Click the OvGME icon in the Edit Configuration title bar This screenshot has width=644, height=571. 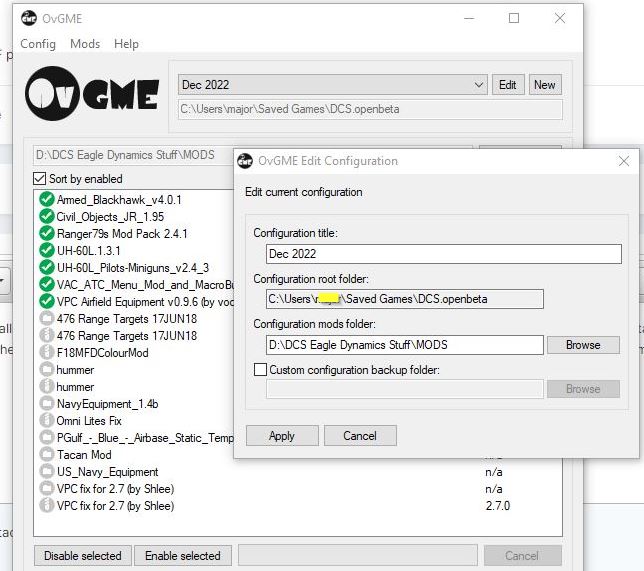(x=245, y=161)
